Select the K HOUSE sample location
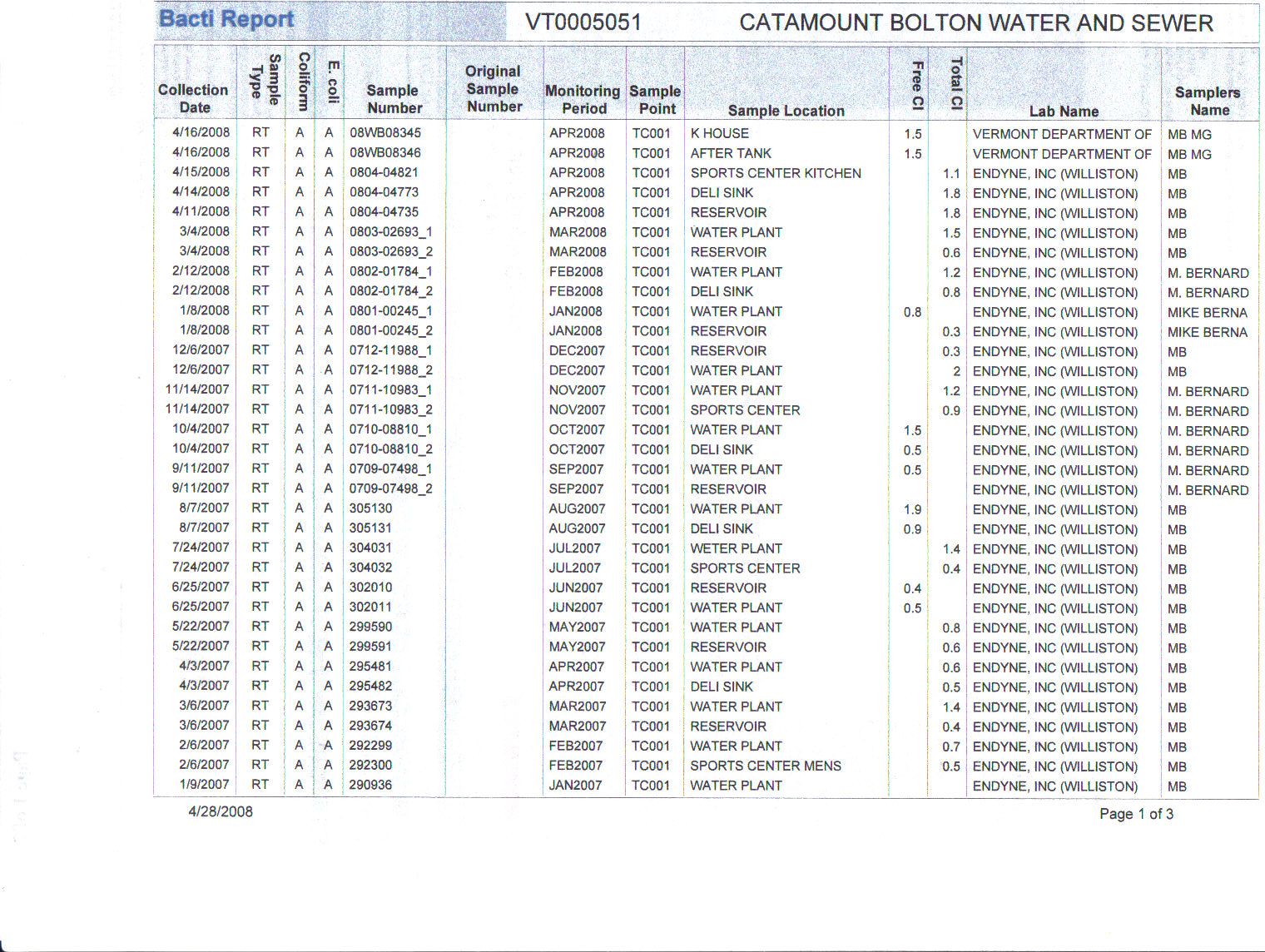Viewport: 1265px width, 952px height. [x=719, y=133]
